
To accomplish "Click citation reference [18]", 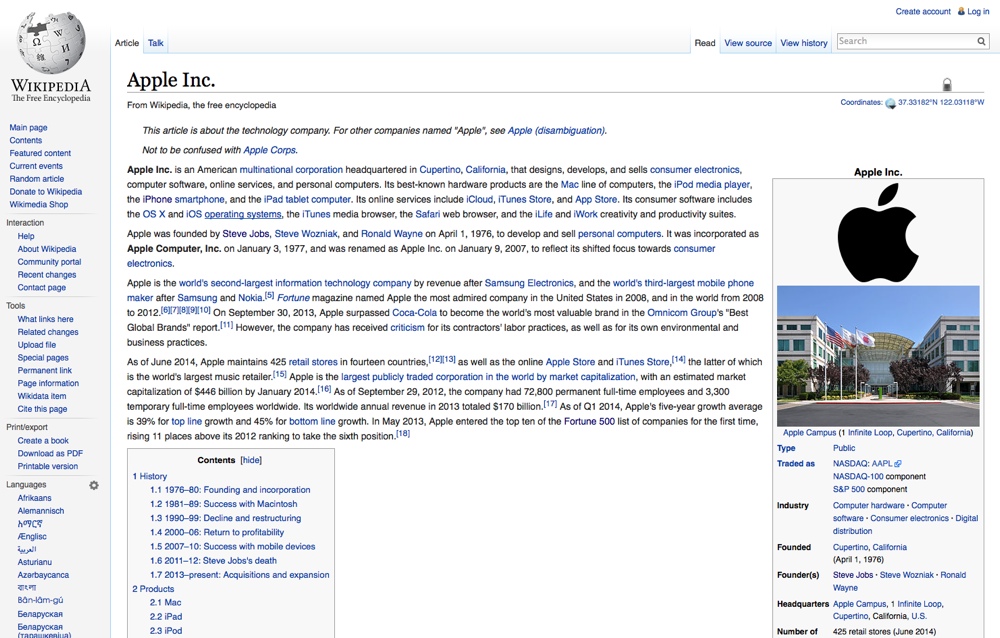I will (x=403, y=434).
